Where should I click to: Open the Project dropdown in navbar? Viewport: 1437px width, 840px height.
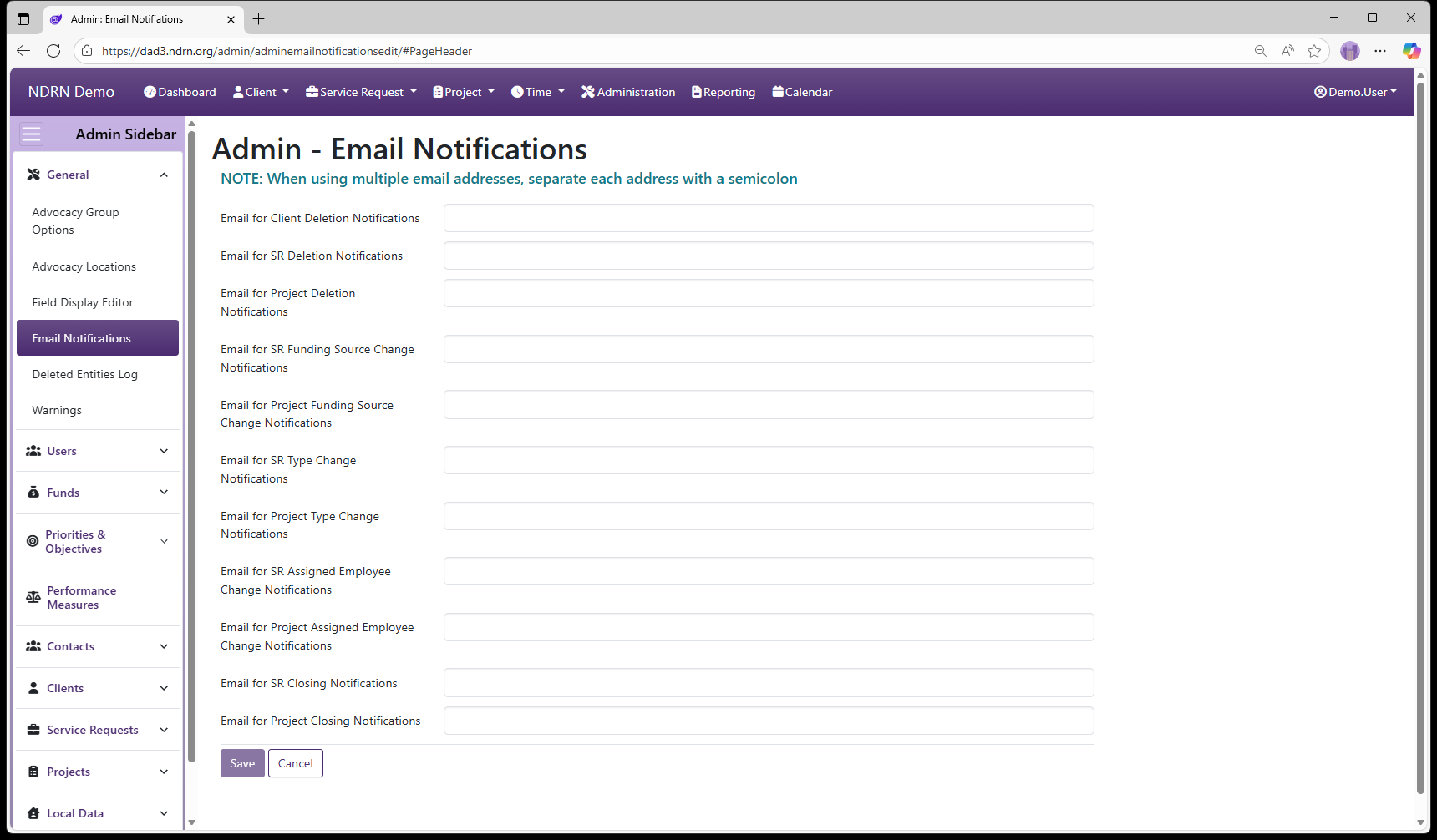pos(464,92)
